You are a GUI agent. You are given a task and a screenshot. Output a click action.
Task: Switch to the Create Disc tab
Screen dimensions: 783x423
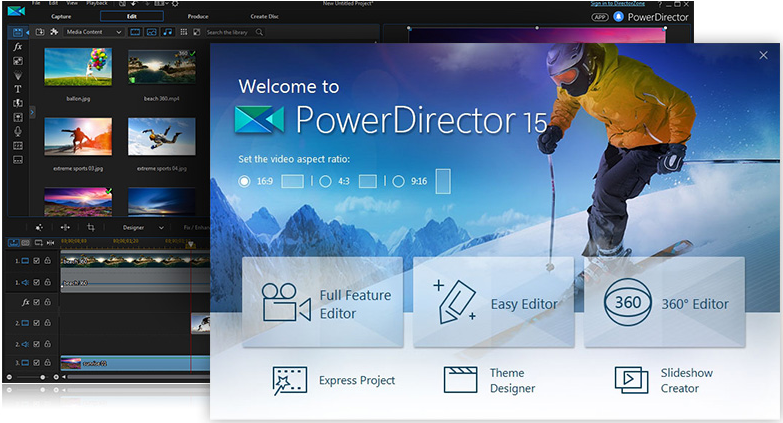pos(264,16)
